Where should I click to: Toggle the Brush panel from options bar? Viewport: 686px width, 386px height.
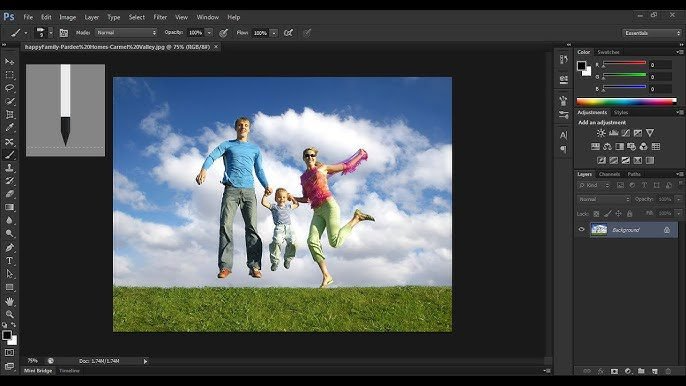tap(63, 33)
